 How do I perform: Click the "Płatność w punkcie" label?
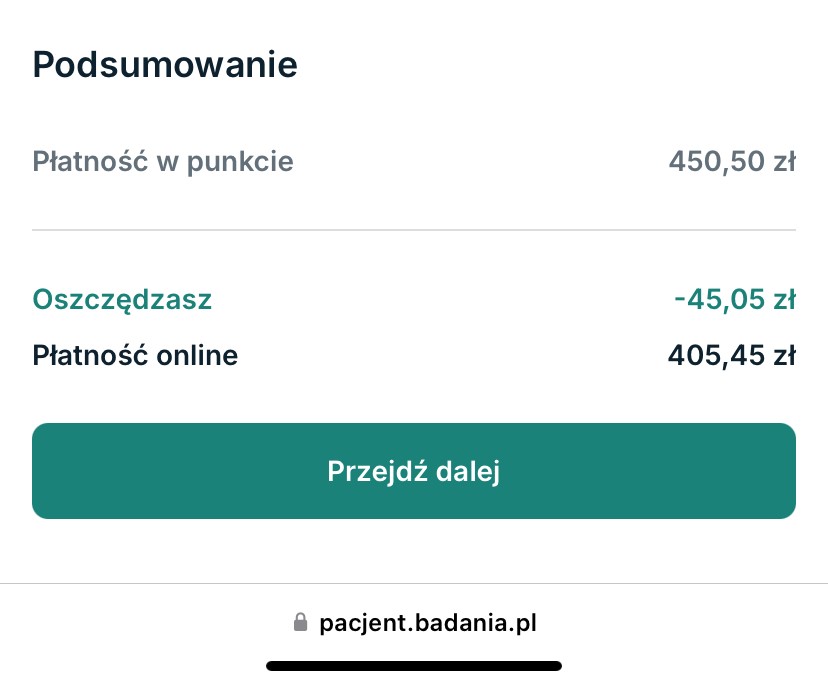click(163, 161)
